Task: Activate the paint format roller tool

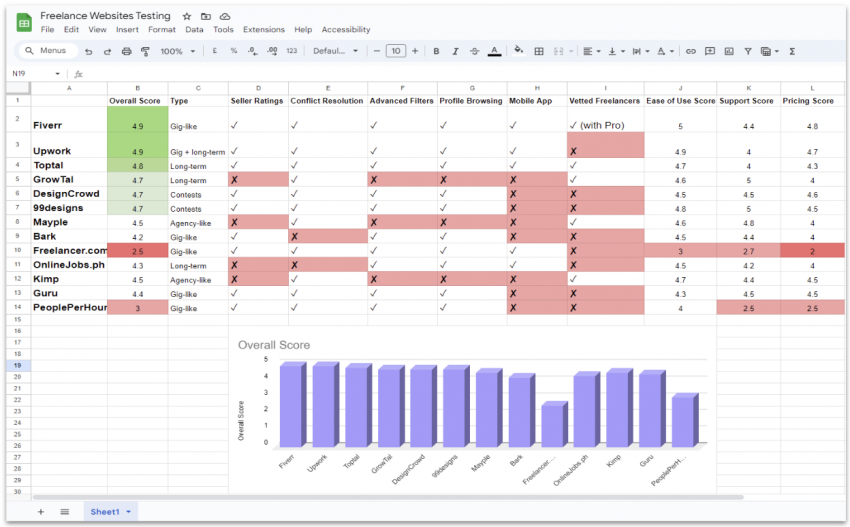Action: click(x=145, y=52)
